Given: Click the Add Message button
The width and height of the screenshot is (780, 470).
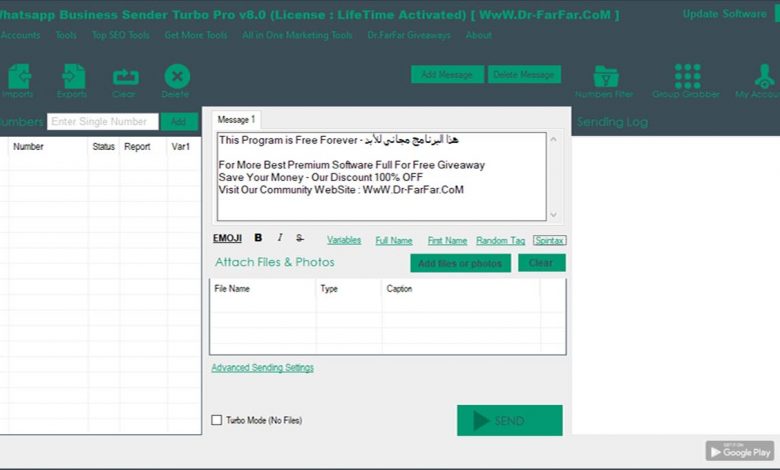Looking at the screenshot, I should (x=447, y=75).
